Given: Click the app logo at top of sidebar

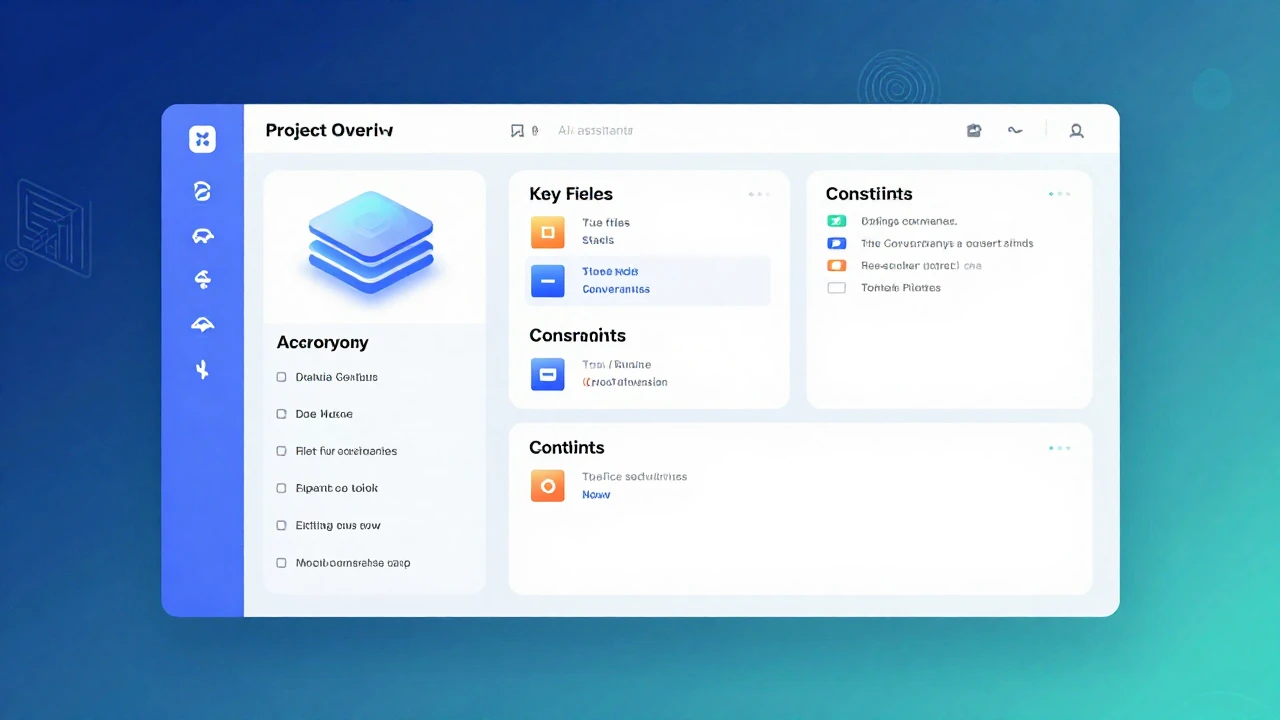Looking at the screenshot, I should click(202, 139).
